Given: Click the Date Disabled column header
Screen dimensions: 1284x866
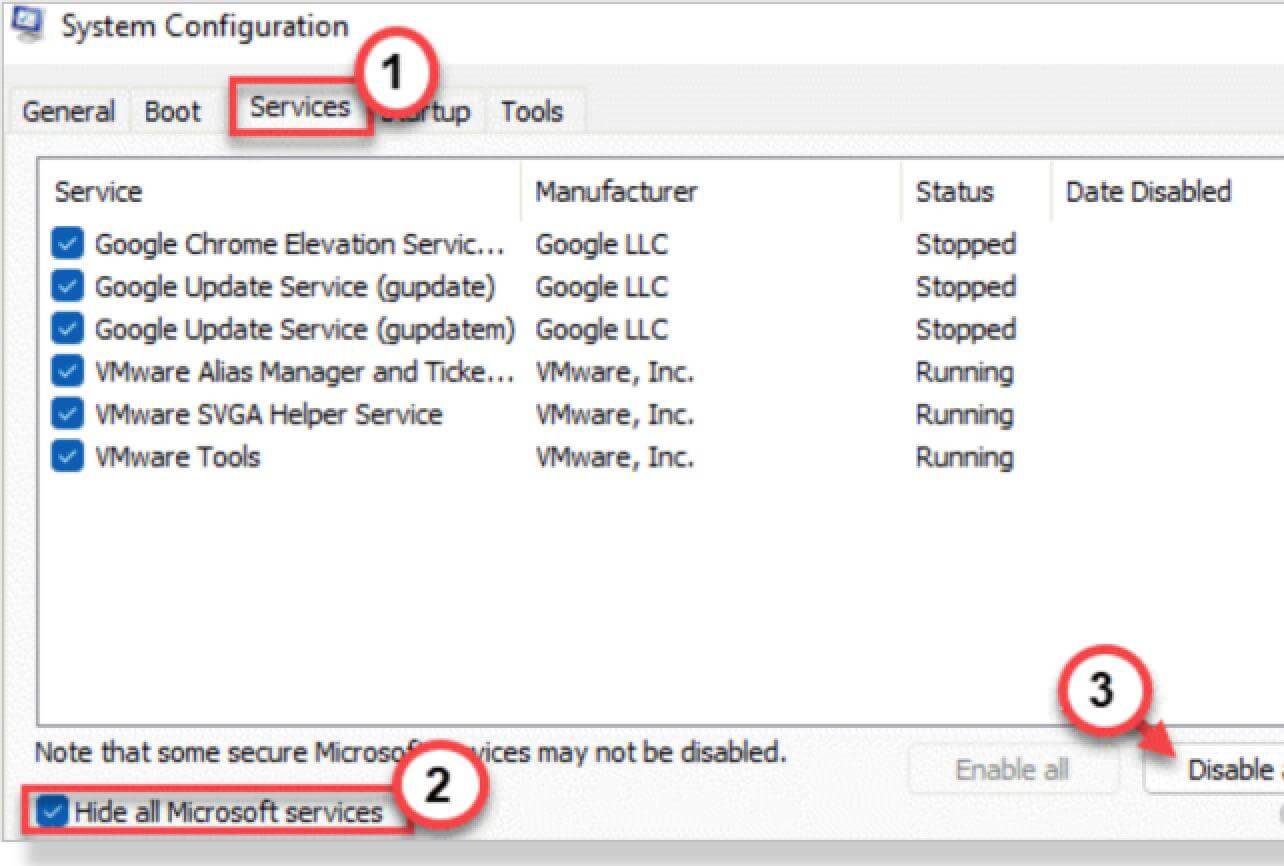Looking at the screenshot, I should (x=1148, y=192).
